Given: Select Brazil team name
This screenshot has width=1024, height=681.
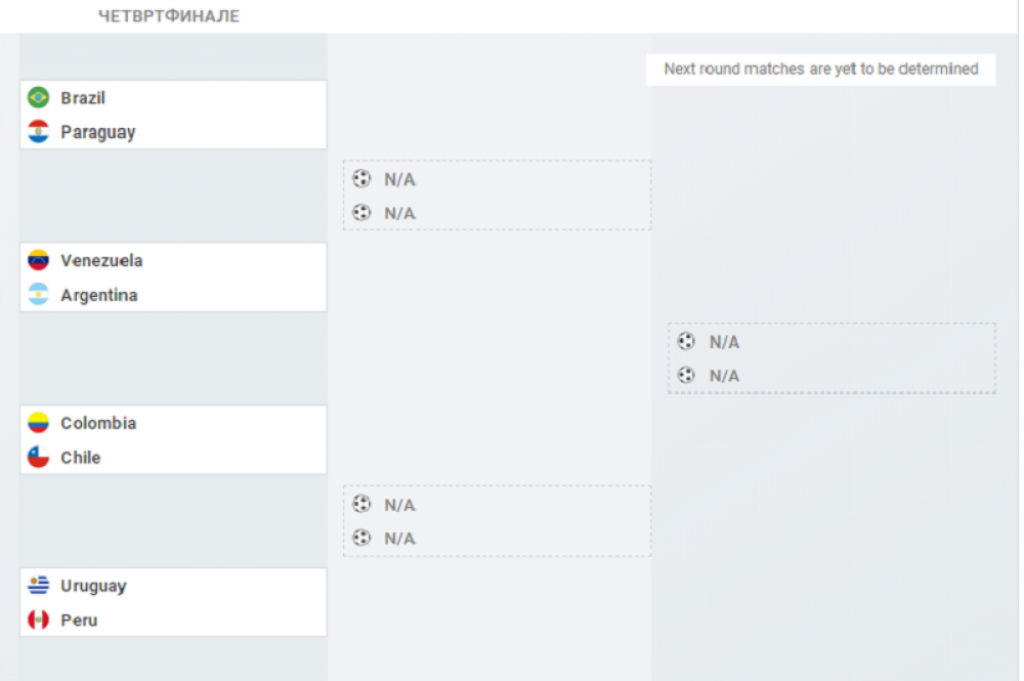Looking at the screenshot, I should [83, 98].
